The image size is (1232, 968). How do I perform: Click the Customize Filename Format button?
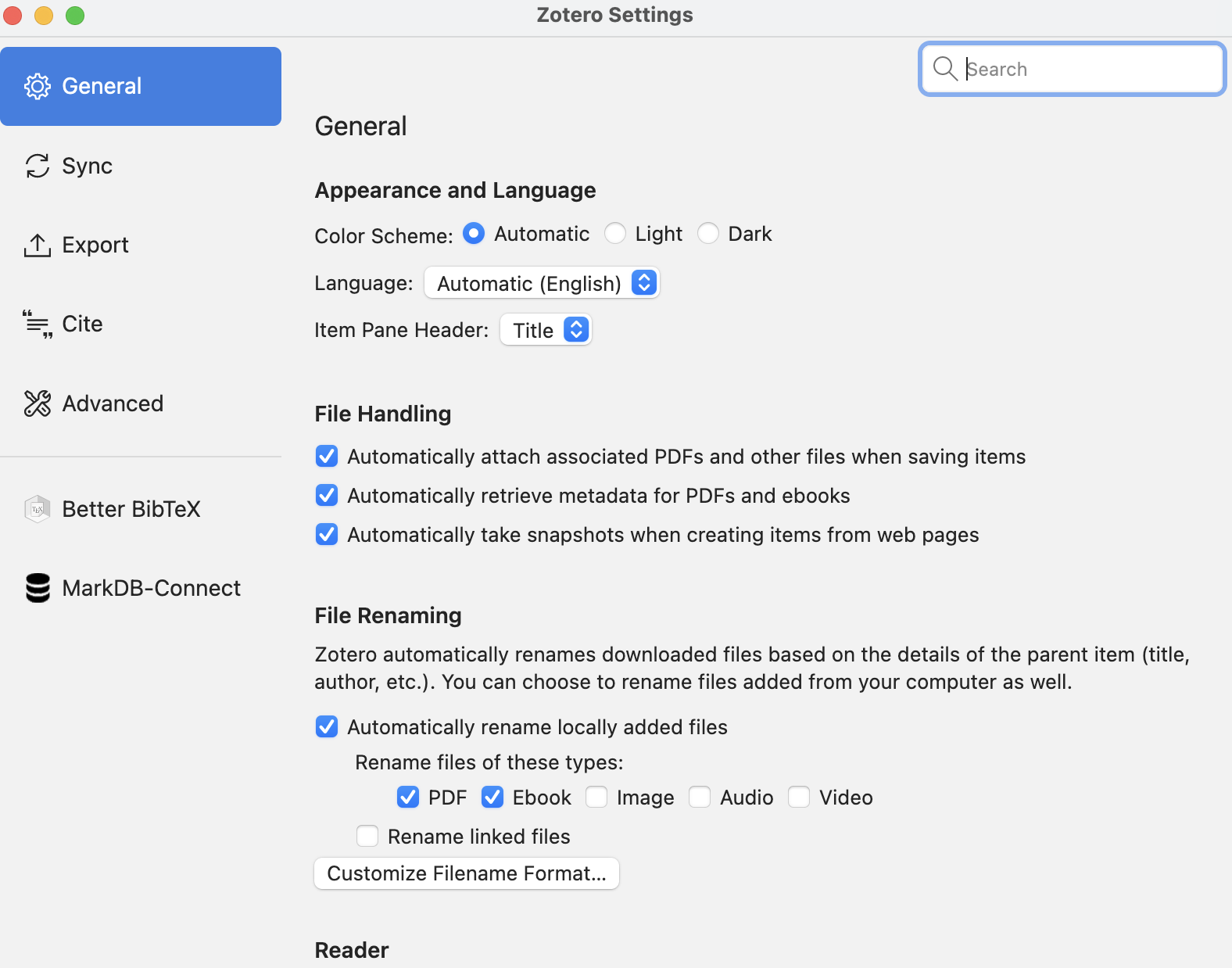pos(467,873)
